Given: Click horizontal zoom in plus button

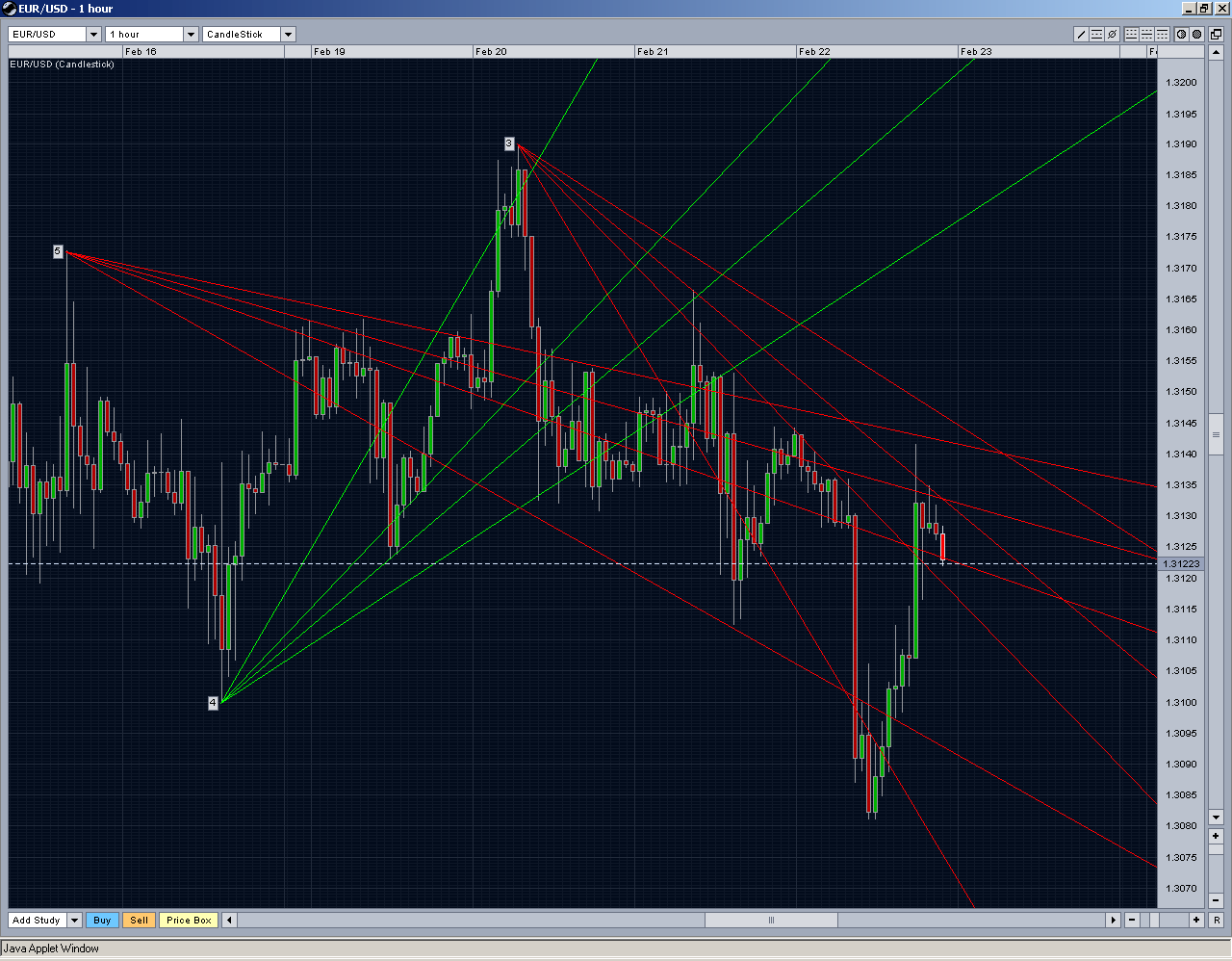Looking at the screenshot, I should click(1196, 920).
